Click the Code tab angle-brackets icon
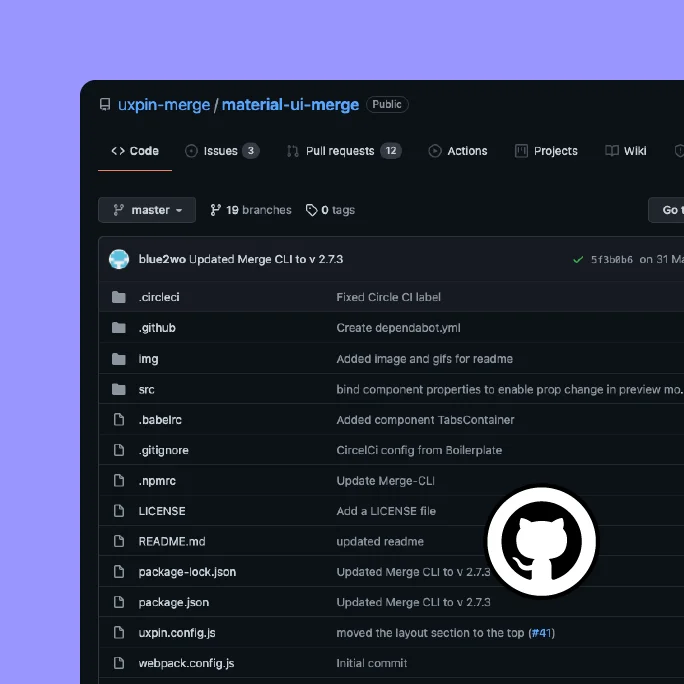This screenshot has height=684, width=684. [x=118, y=151]
